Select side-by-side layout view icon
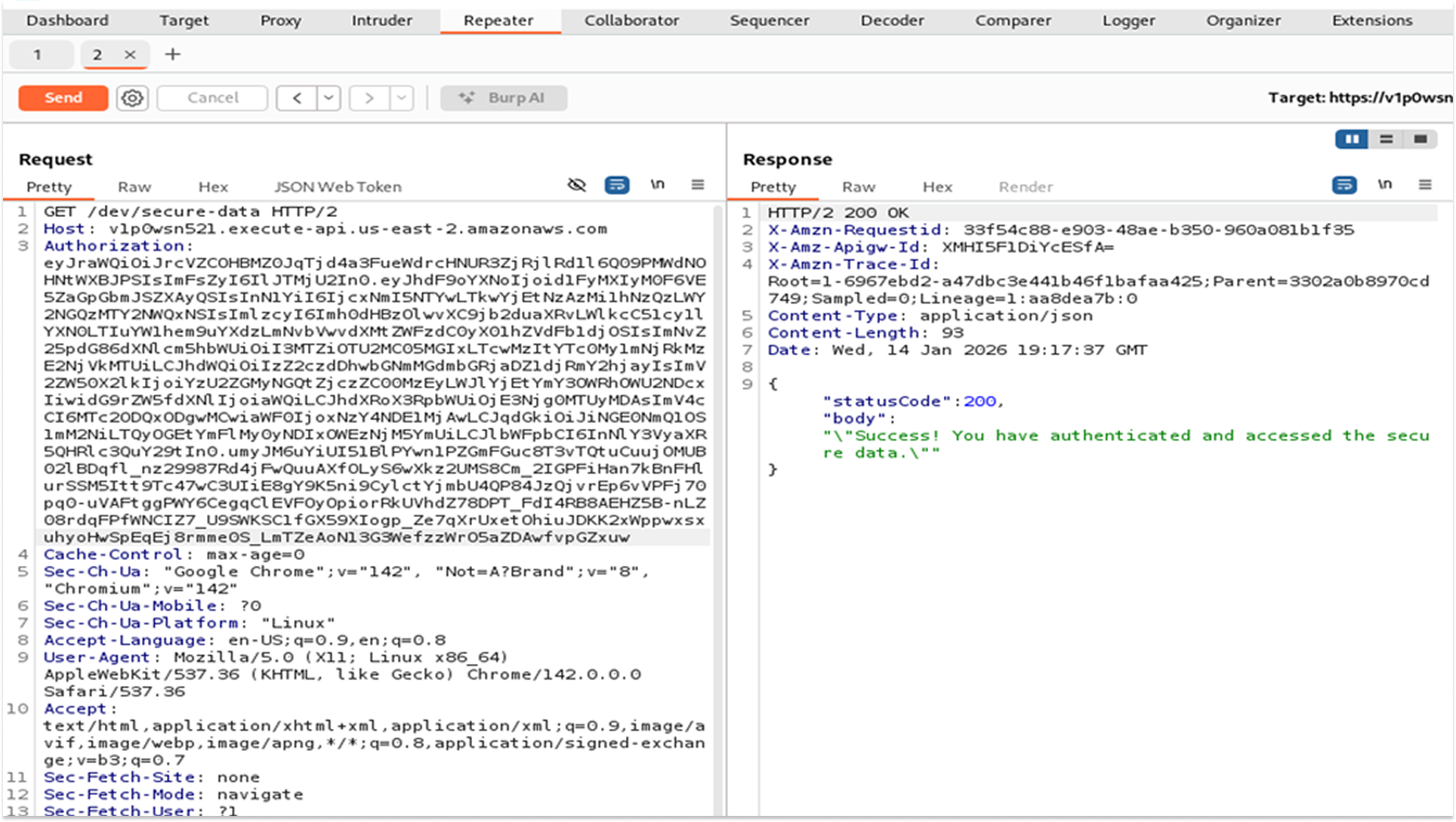 (x=1352, y=139)
